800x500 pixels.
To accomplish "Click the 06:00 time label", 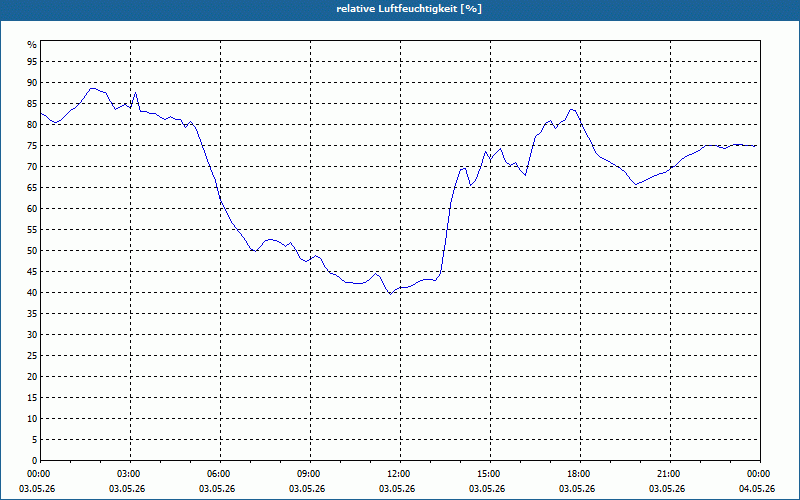I will tap(220, 474).
